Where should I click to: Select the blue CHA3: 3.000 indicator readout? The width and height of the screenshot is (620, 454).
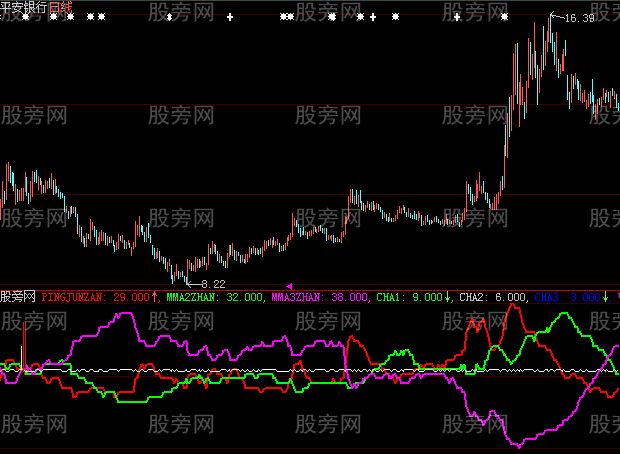click(567, 297)
